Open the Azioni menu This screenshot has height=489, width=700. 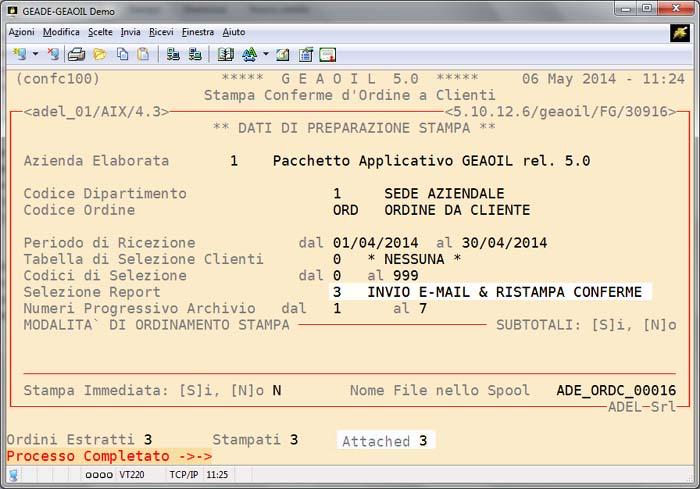point(21,32)
